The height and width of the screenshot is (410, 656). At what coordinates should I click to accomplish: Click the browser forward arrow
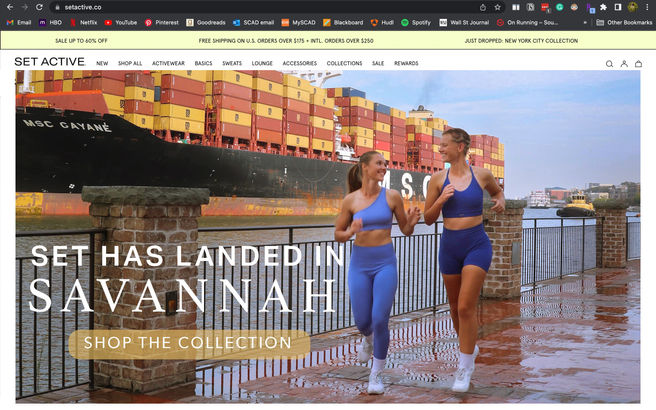pos(25,7)
